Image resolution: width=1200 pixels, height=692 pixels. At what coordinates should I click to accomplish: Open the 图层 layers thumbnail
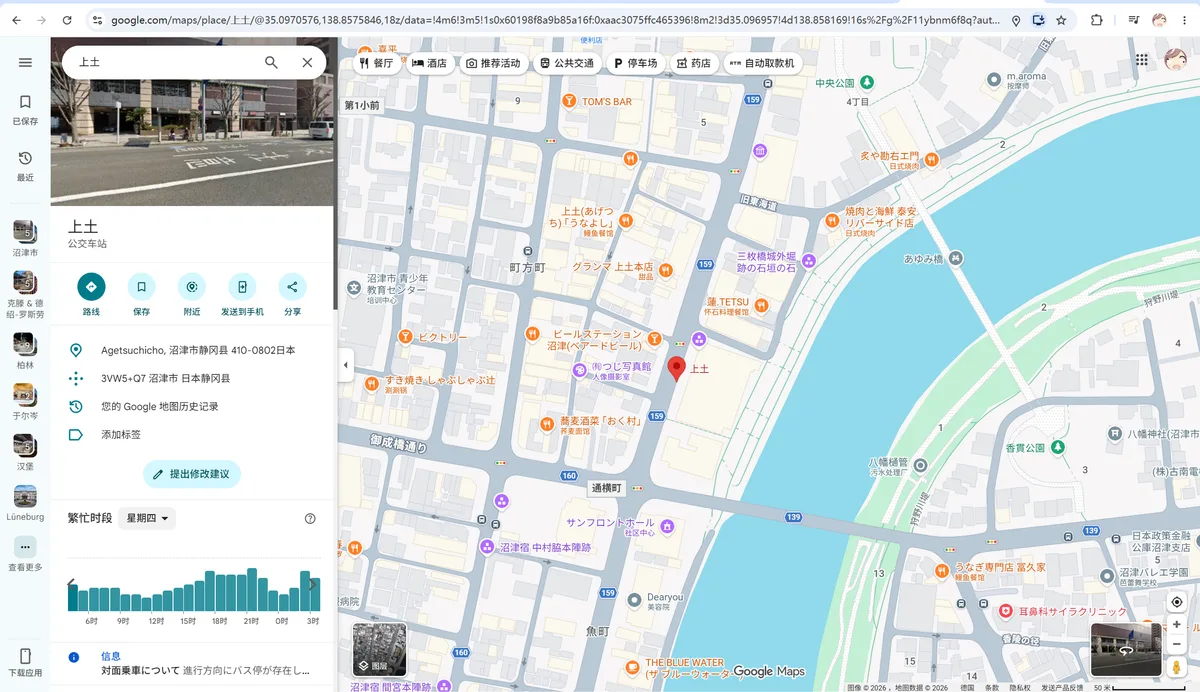[x=380, y=649]
